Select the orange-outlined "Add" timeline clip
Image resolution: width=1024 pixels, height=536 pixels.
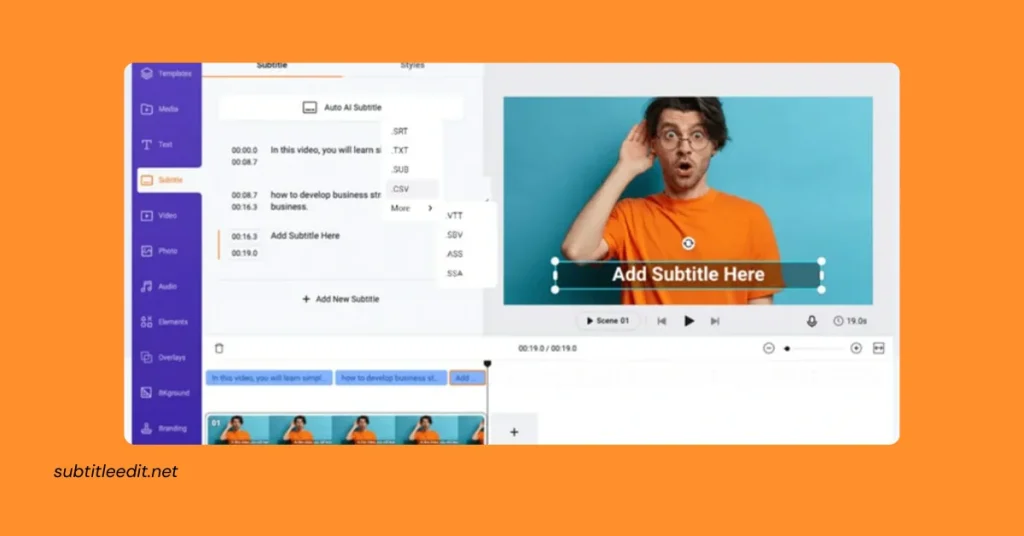[x=467, y=378]
